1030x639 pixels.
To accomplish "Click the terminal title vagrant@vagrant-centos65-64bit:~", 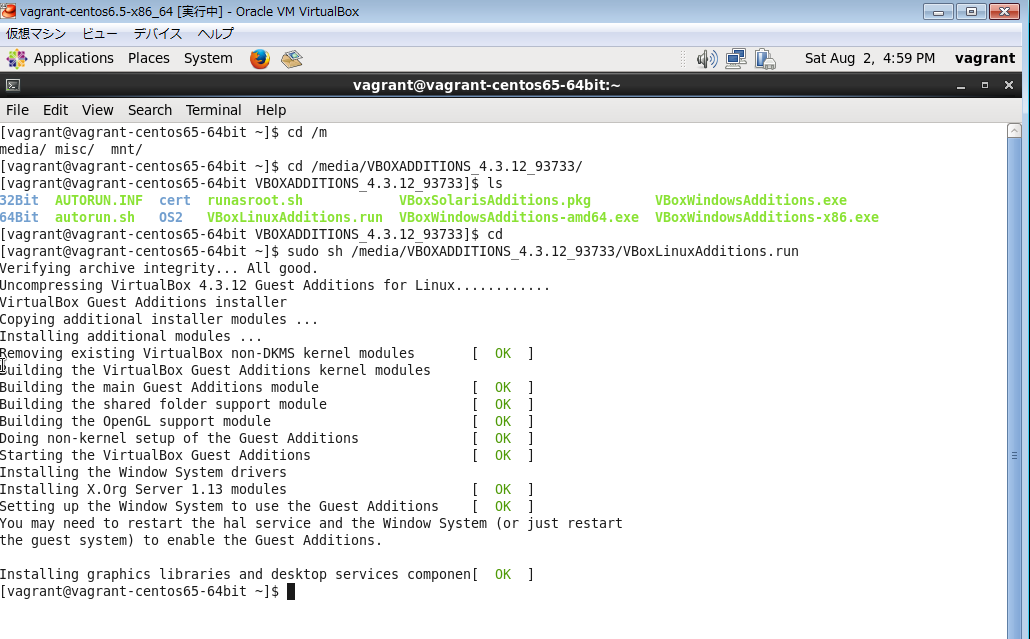I will tap(486, 85).
